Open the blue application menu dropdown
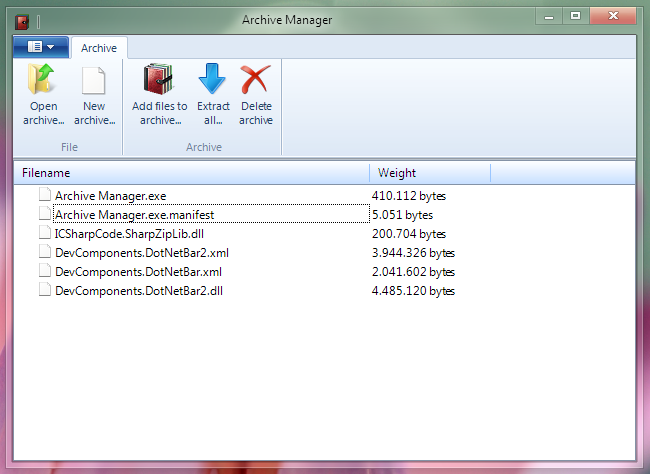 (x=41, y=47)
